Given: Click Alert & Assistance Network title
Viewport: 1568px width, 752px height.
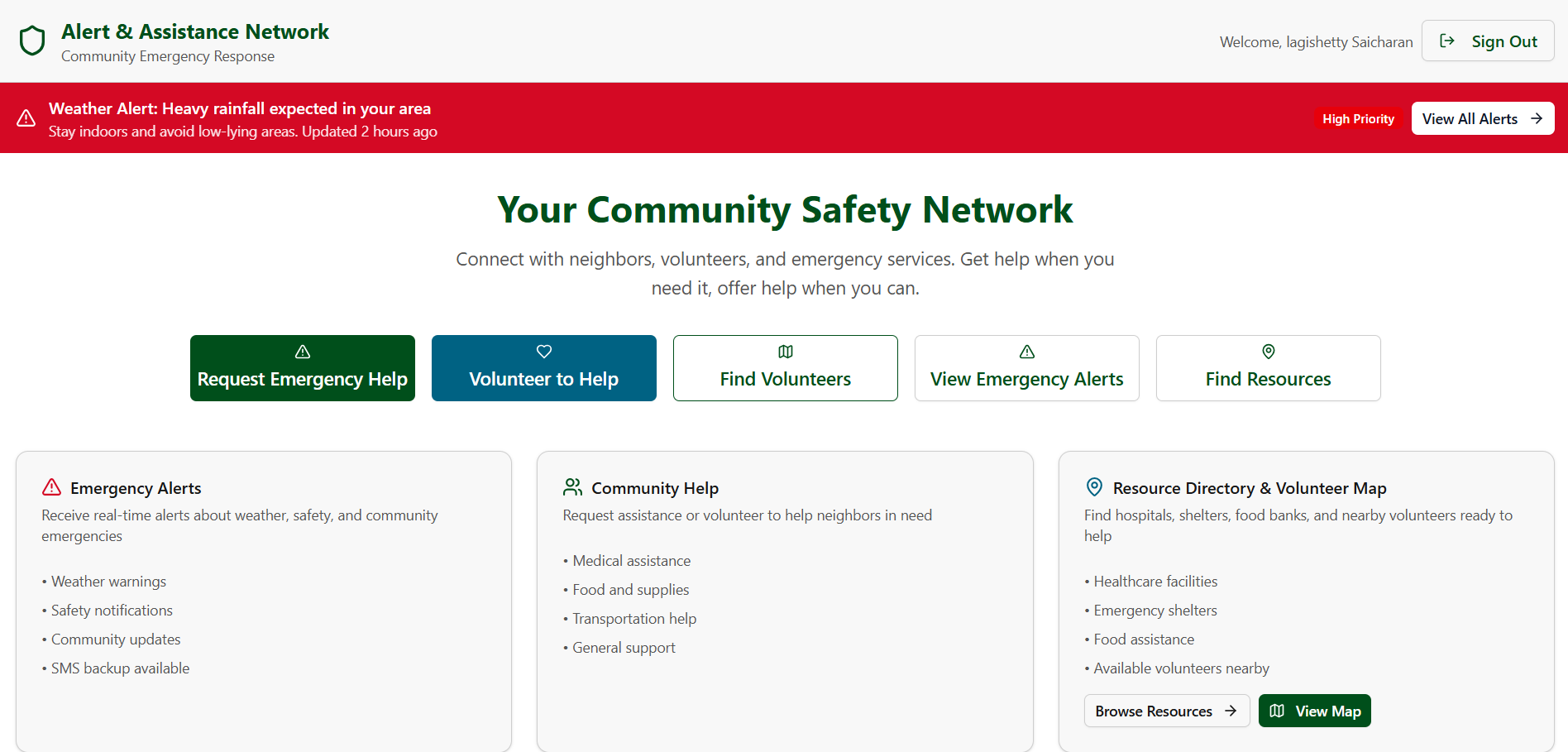Looking at the screenshot, I should [x=195, y=31].
